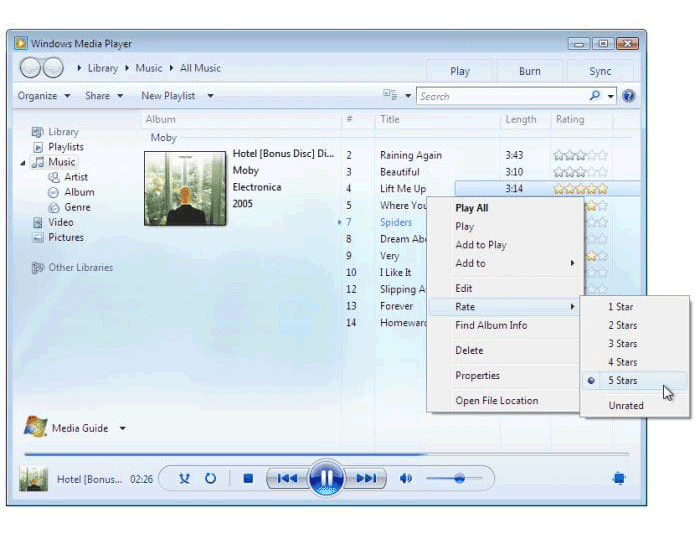
Task: Toggle repeat playback
Action: 210,479
